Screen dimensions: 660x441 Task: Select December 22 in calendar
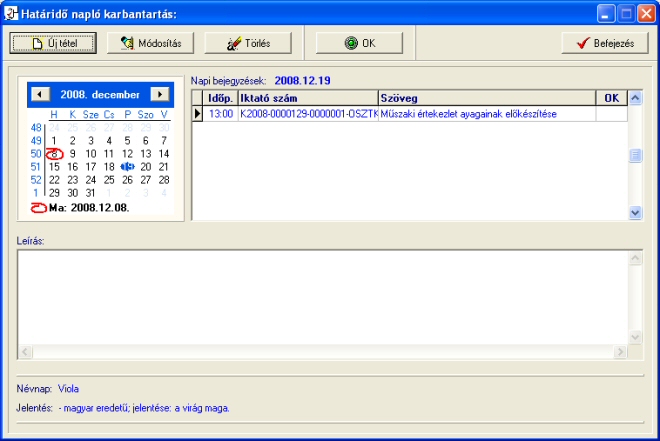tap(54, 180)
